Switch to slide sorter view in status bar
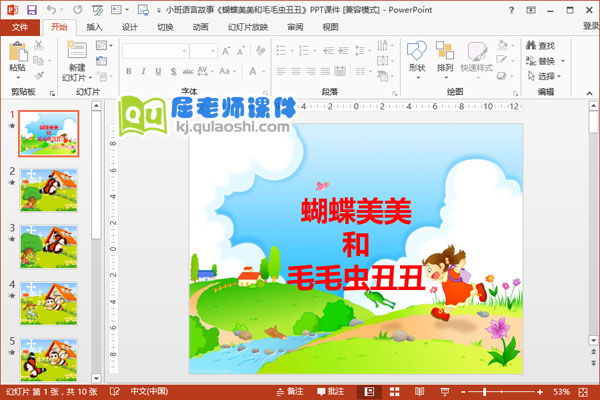 click(x=395, y=392)
